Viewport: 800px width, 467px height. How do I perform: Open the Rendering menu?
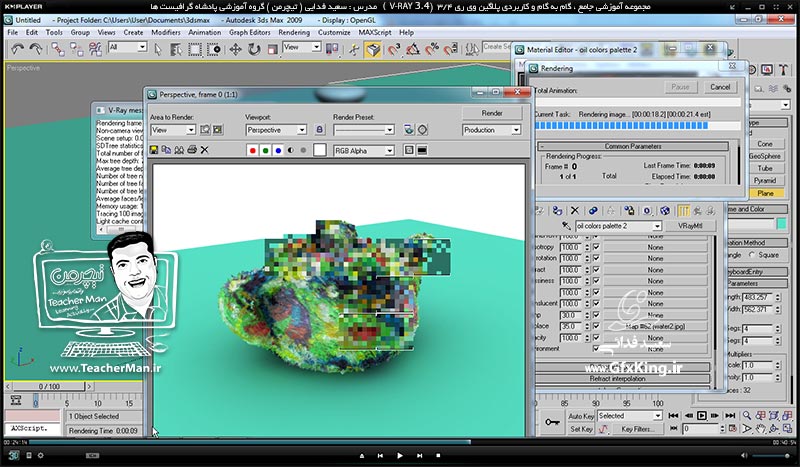[x=294, y=32]
